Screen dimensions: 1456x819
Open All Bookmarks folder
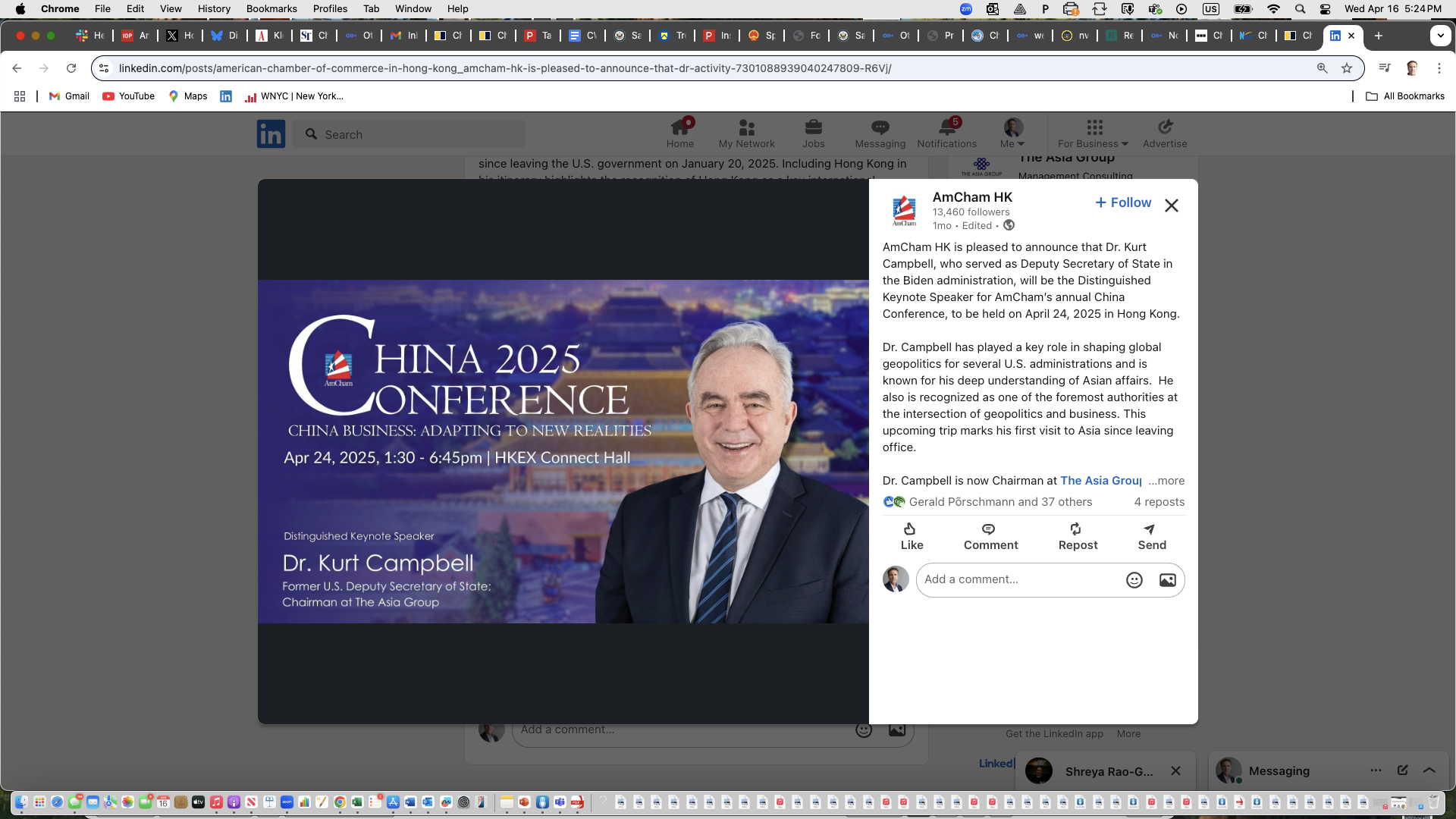[1405, 96]
